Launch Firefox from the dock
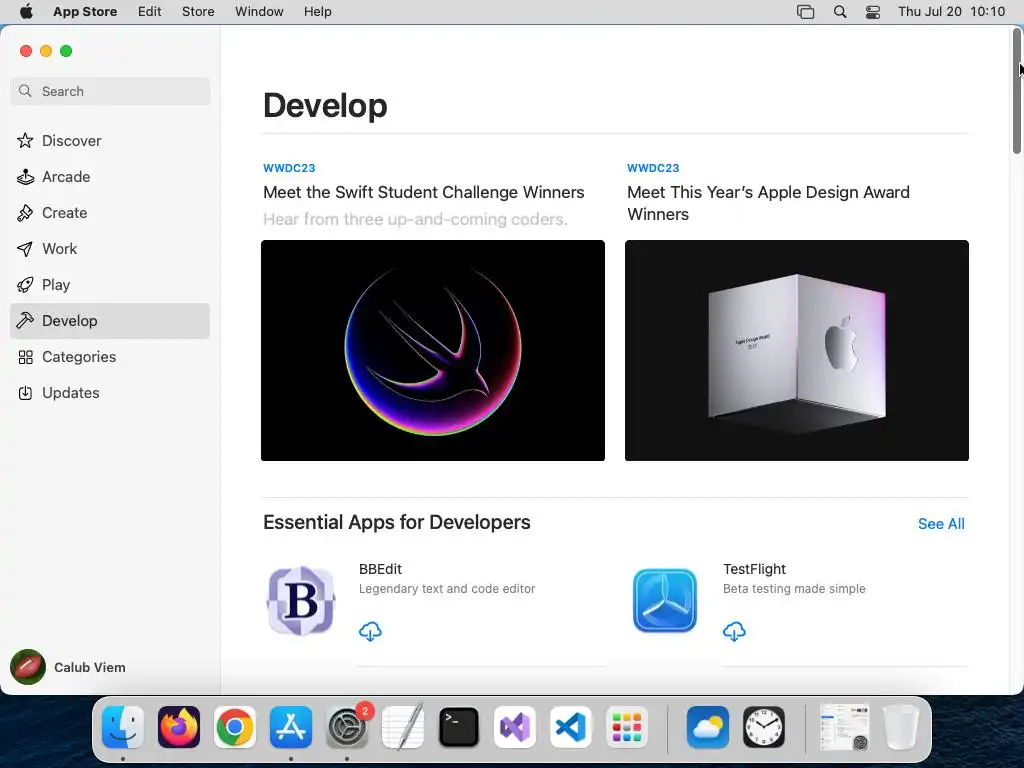The width and height of the screenshot is (1024, 768). tap(179, 727)
